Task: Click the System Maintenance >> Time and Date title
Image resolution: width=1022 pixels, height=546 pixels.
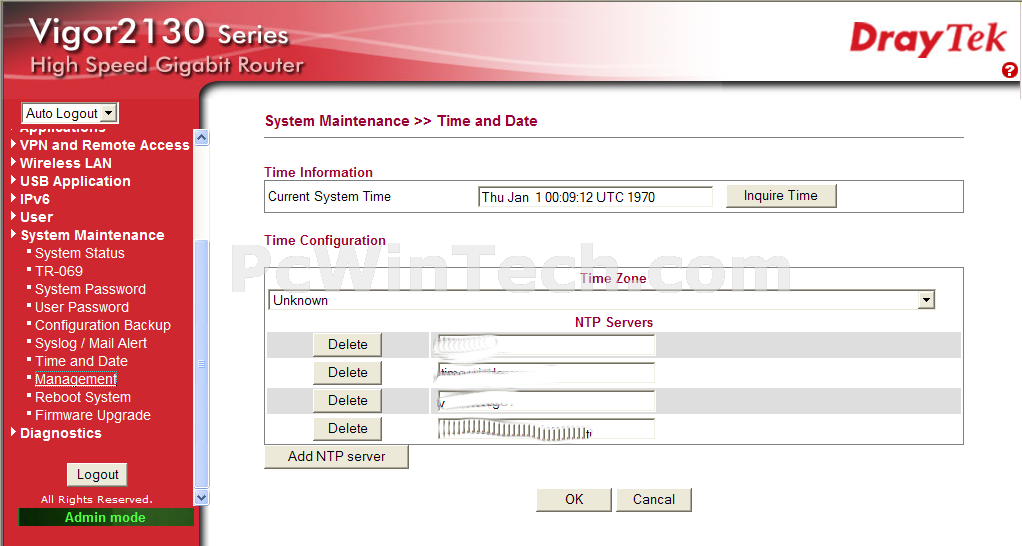Action: click(x=401, y=121)
